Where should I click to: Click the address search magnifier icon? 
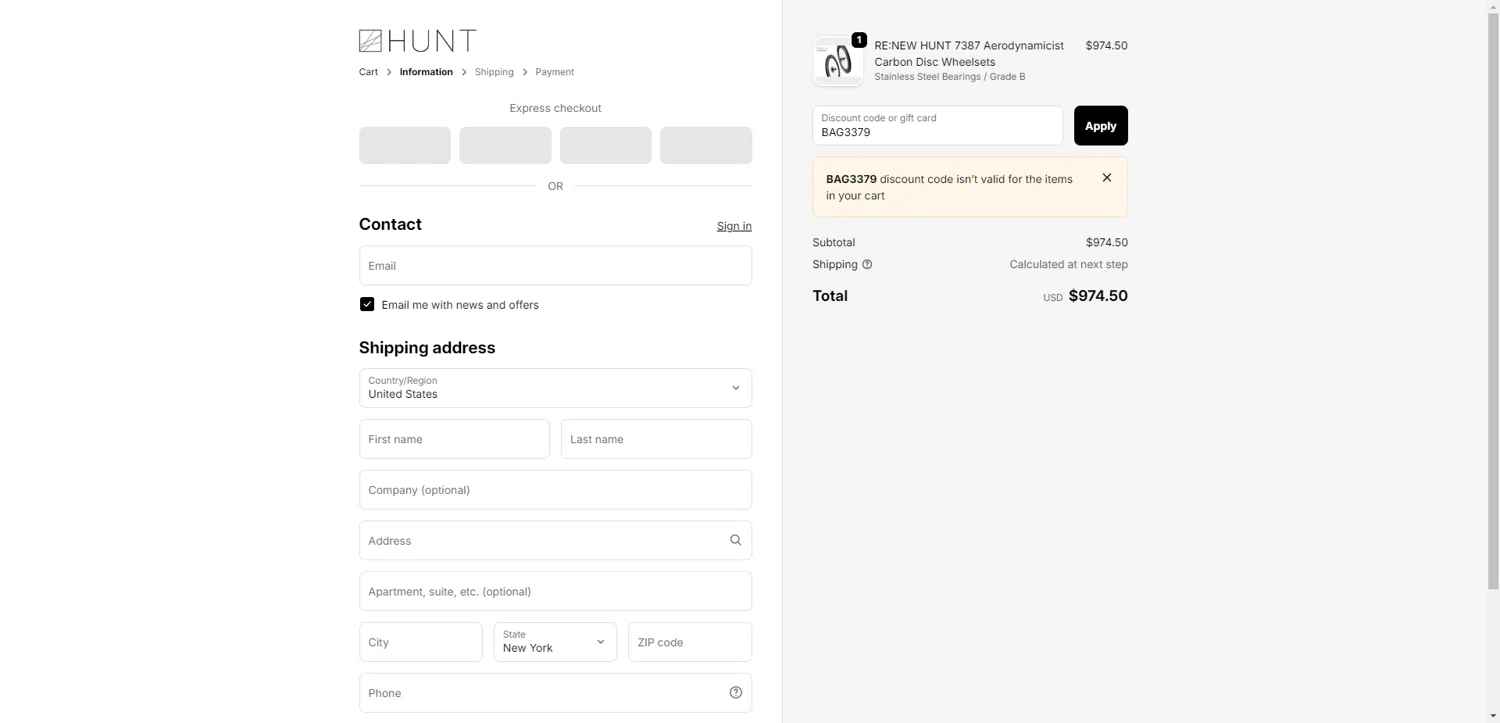pos(735,540)
